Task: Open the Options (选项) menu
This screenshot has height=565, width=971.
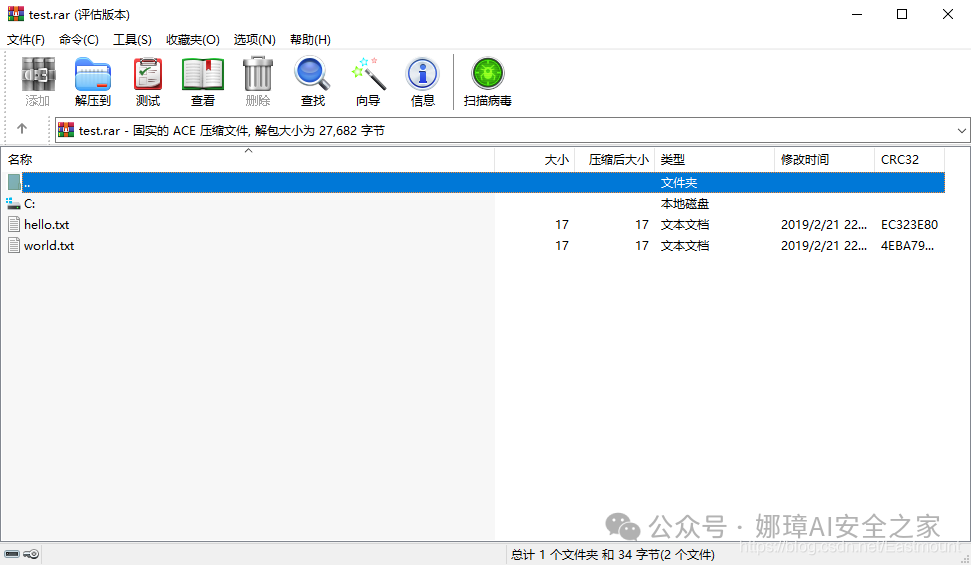Action: point(255,40)
